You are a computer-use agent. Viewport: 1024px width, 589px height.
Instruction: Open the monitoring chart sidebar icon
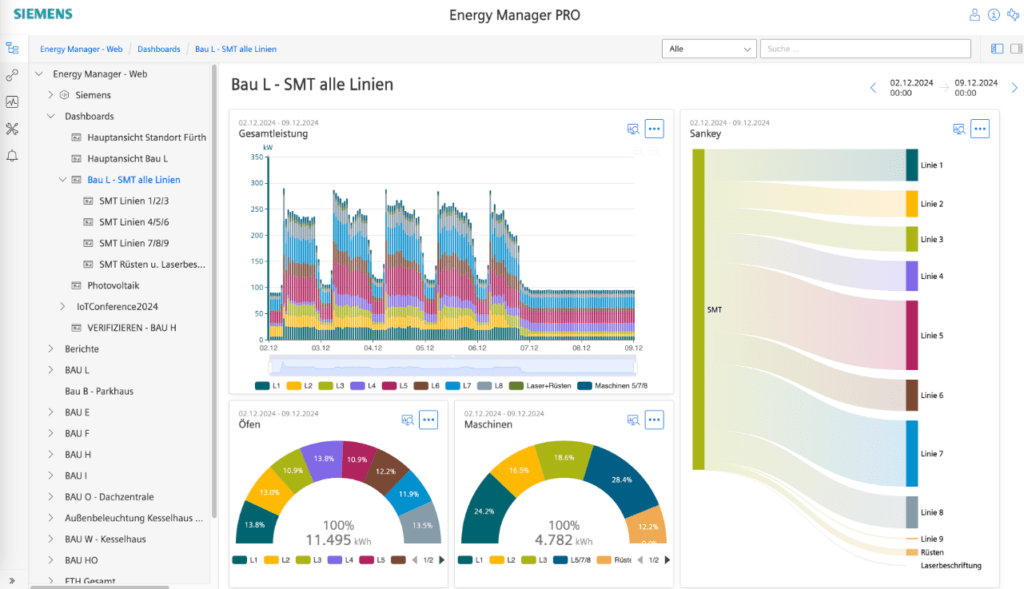[x=12, y=102]
